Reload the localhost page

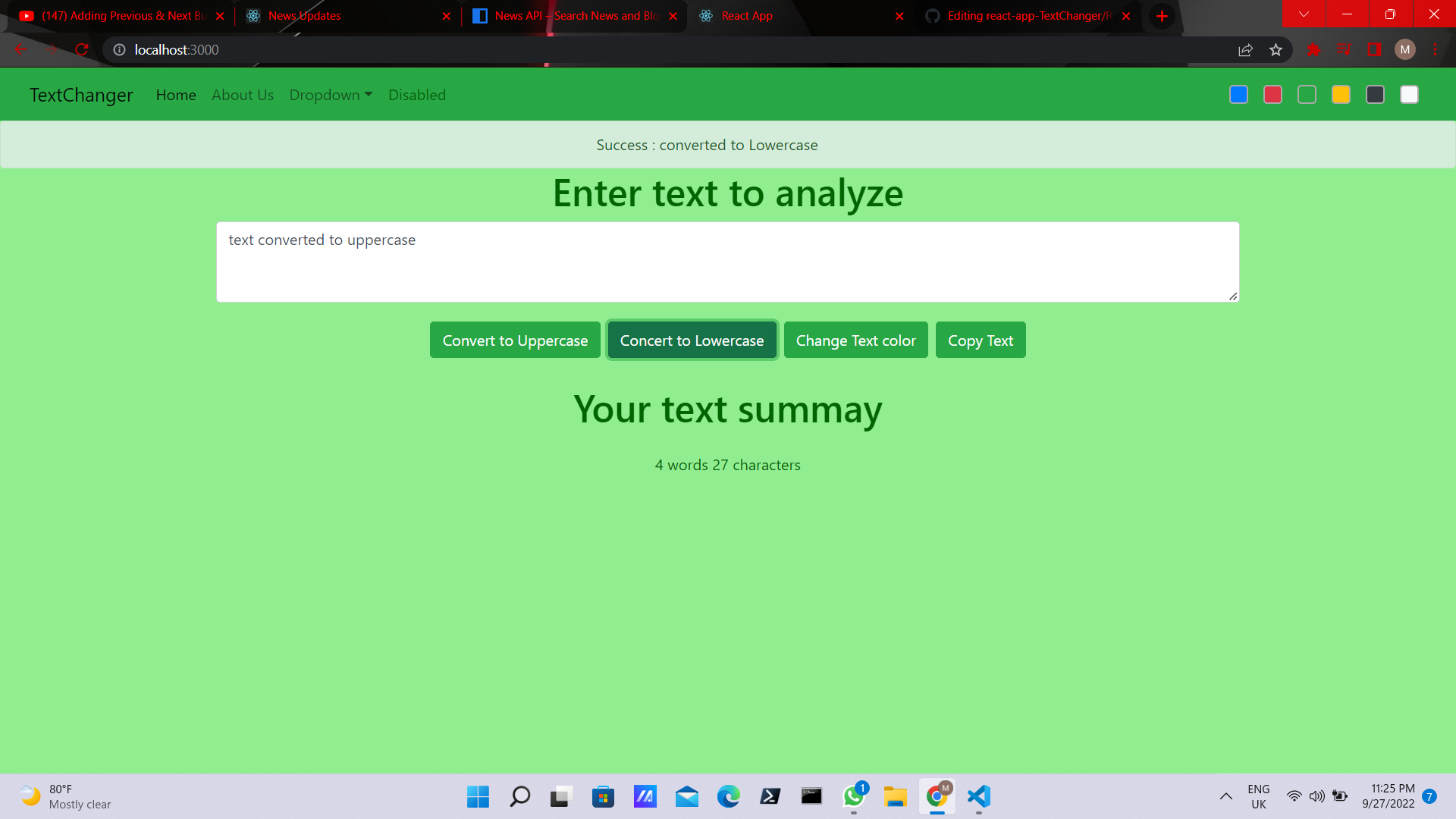[x=82, y=50]
